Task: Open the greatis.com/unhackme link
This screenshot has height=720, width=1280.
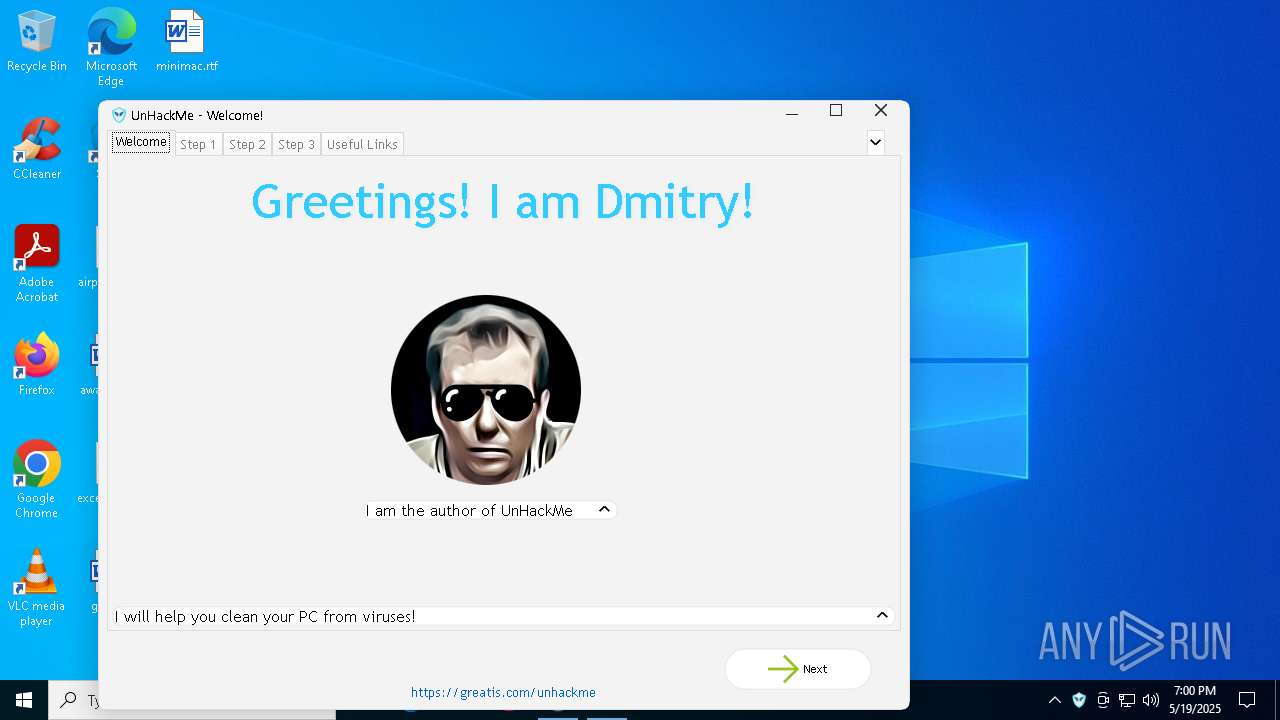Action: pos(503,692)
